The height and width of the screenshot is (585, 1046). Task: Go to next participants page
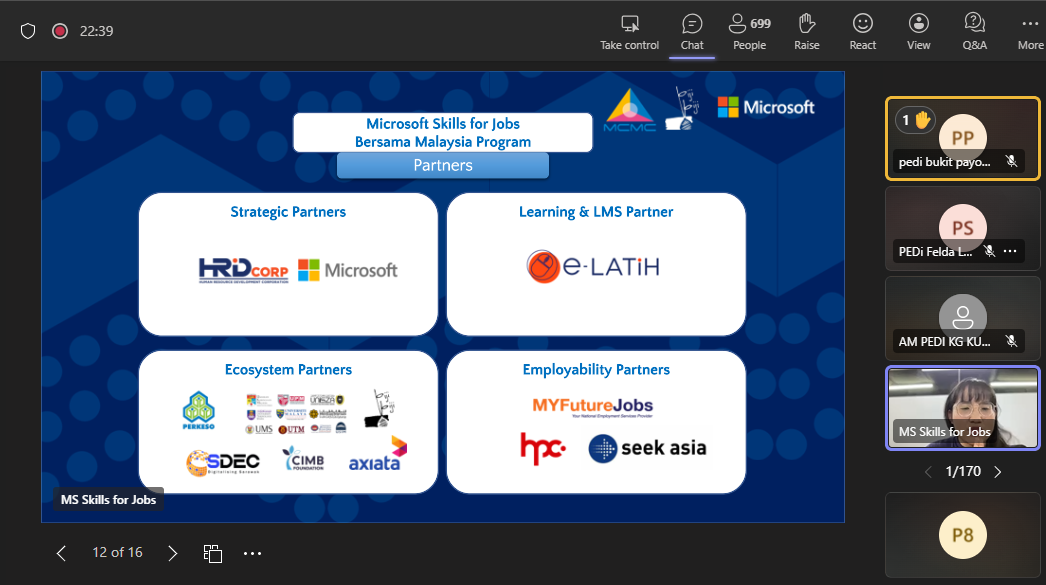tap(997, 471)
